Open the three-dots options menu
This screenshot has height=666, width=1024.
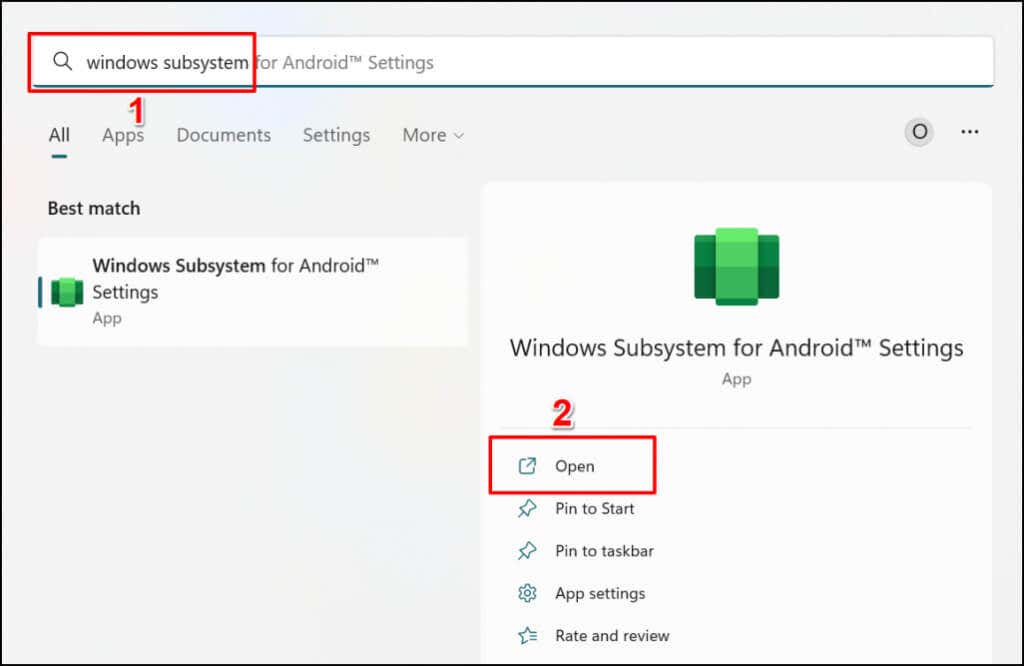click(970, 132)
